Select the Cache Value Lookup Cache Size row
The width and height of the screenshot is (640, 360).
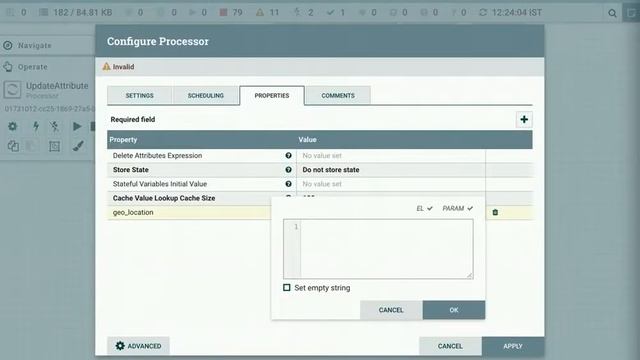(190, 198)
